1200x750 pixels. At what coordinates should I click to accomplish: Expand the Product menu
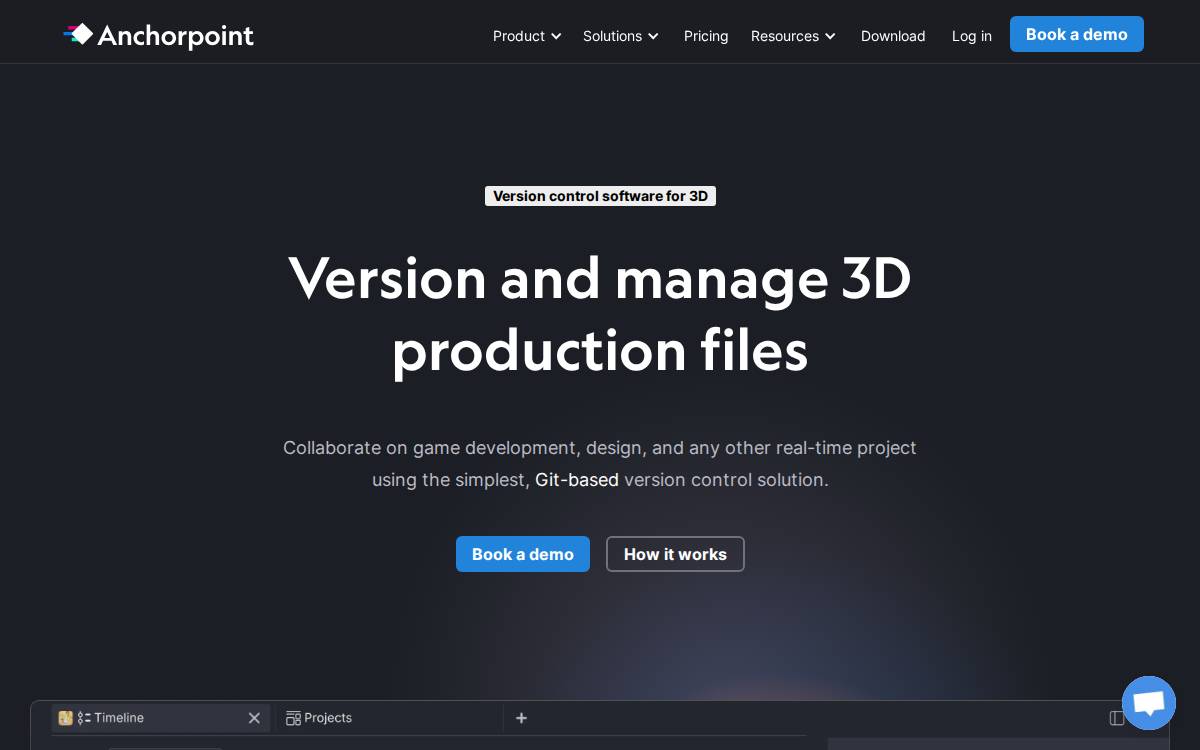pyautogui.click(x=527, y=36)
